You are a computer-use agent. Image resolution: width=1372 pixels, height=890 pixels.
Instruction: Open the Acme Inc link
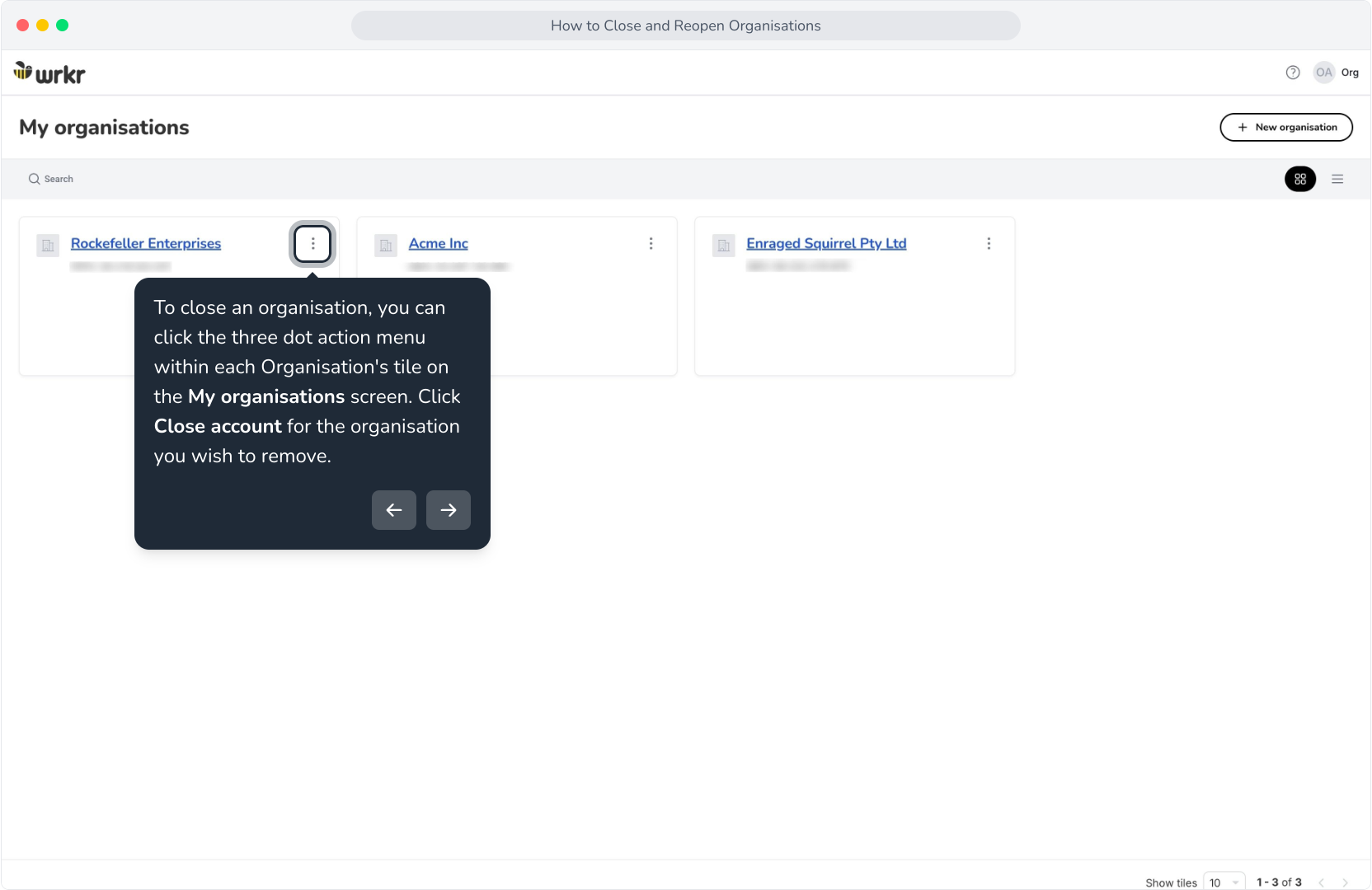coord(439,243)
